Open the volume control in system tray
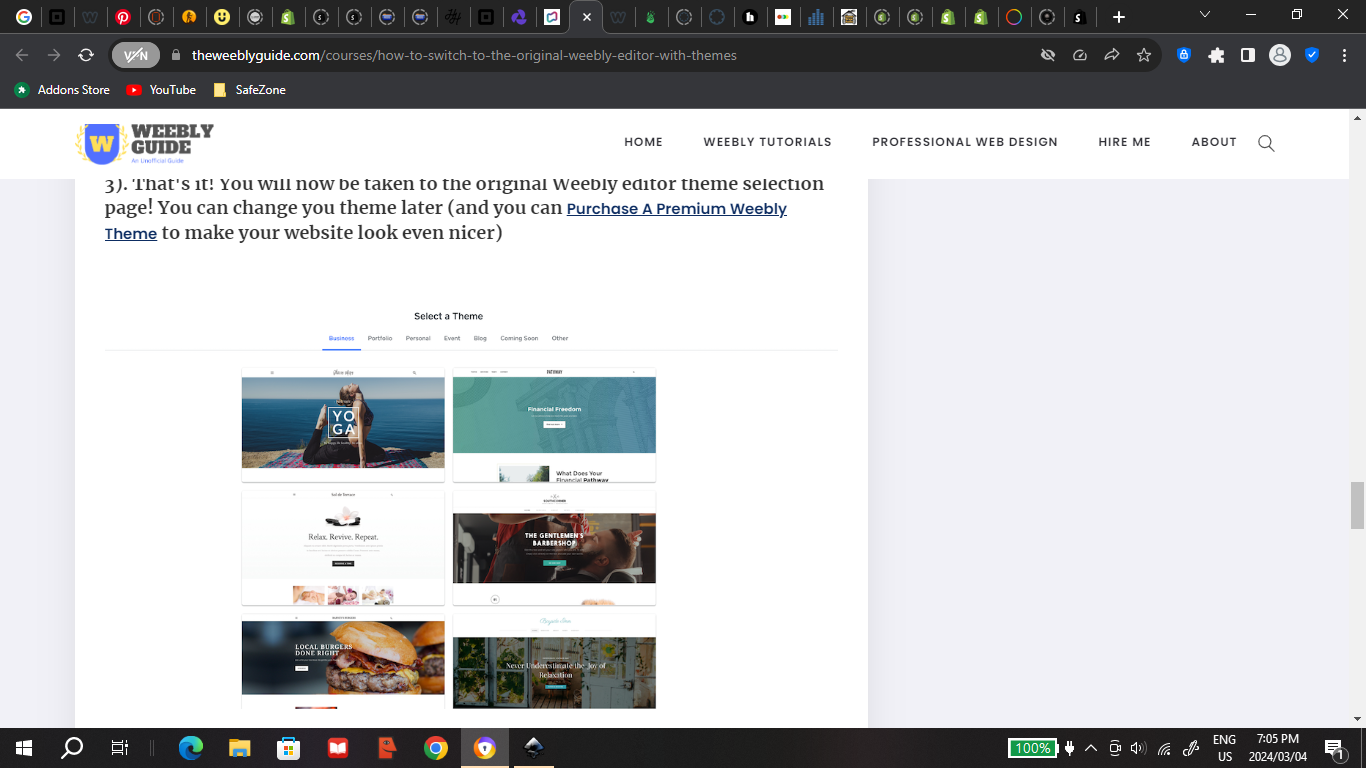 [1138, 748]
